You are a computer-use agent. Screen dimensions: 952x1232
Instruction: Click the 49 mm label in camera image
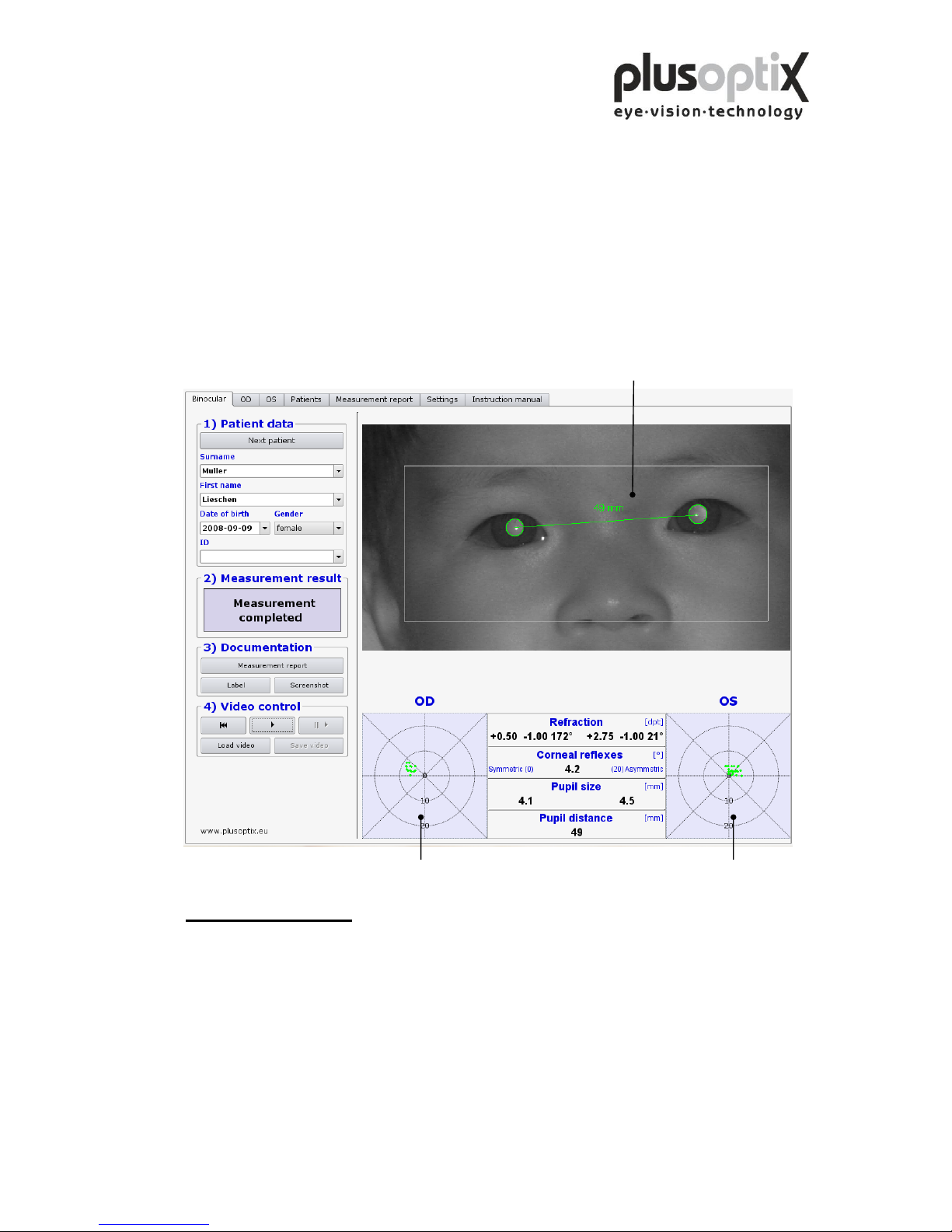(x=608, y=508)
